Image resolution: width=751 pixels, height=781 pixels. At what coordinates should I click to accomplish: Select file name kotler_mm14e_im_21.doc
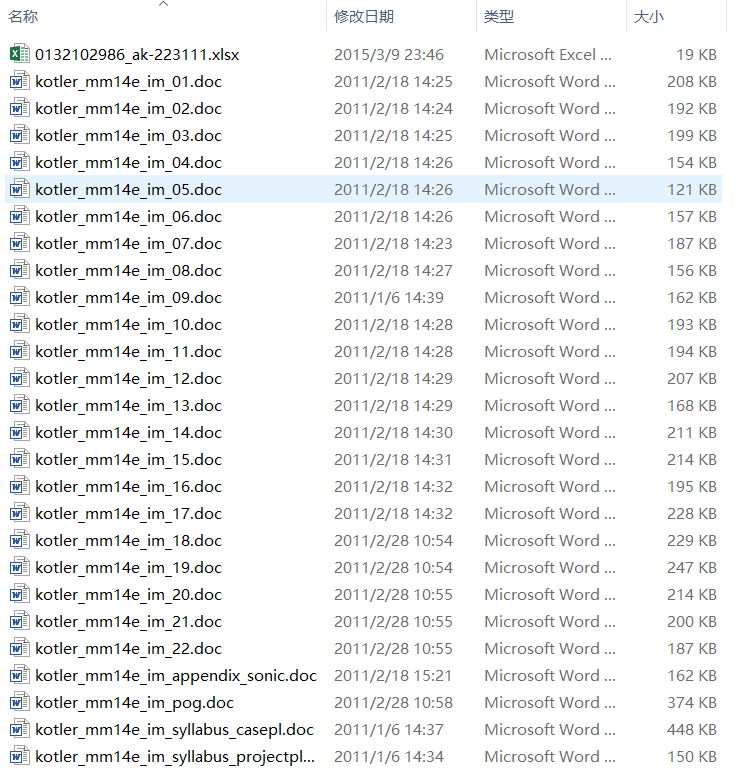click(x=128, y=622)
